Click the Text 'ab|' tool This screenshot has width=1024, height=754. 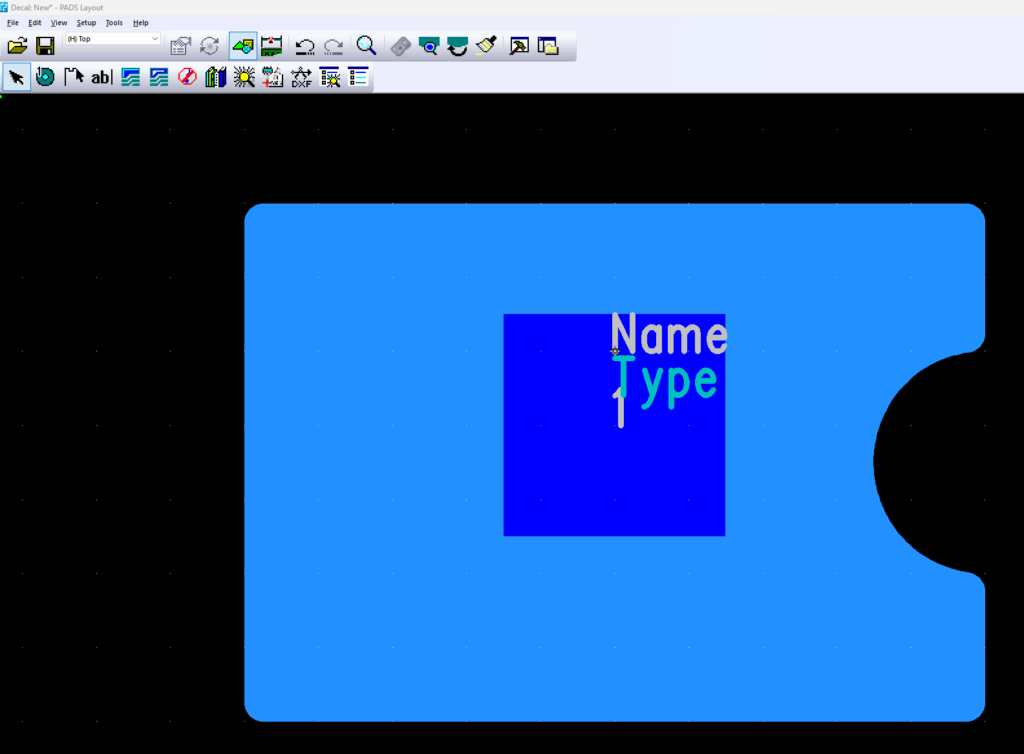pyautogui.click(x=101, y=77)
